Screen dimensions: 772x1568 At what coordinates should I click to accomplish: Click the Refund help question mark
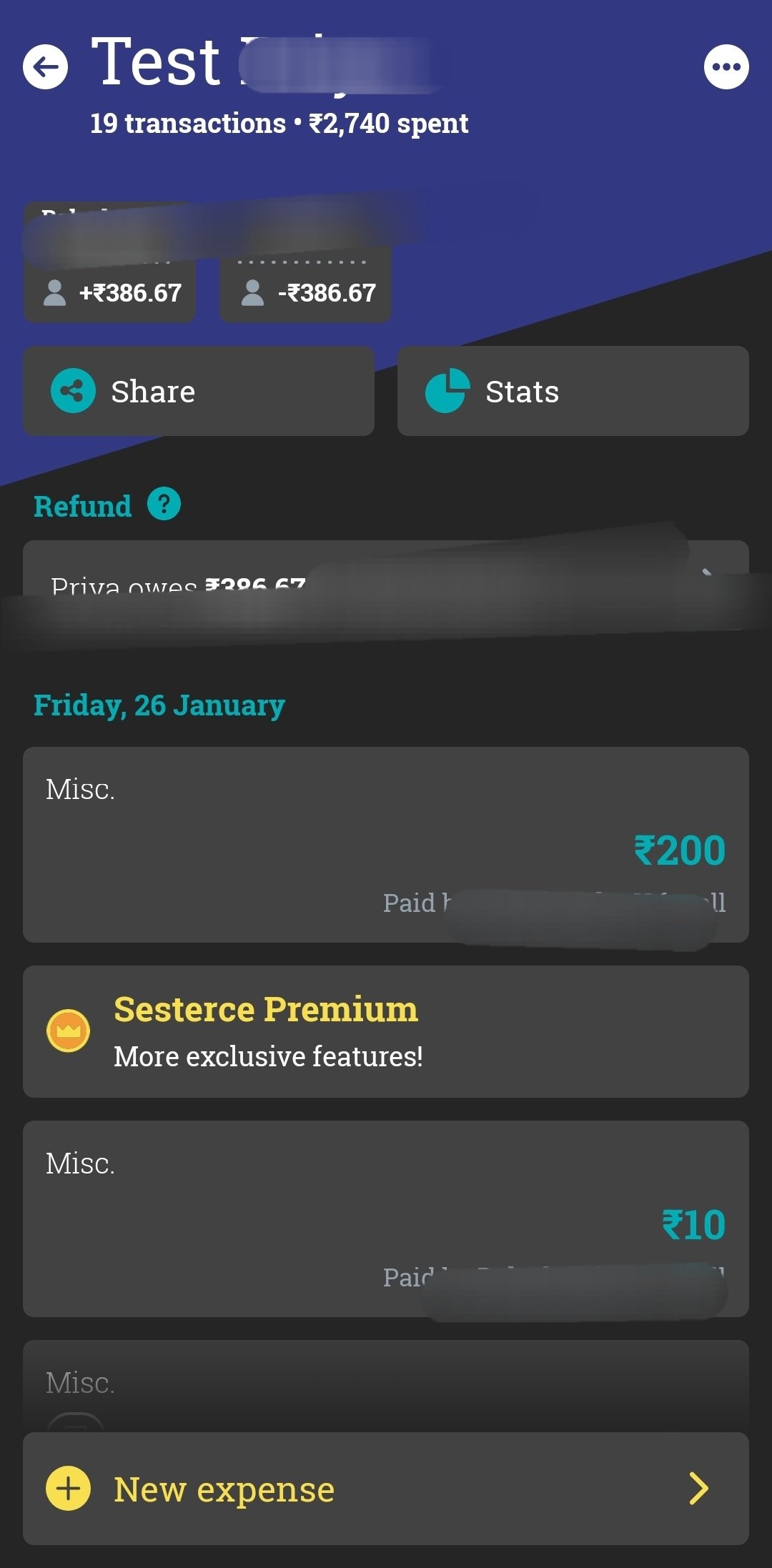tap(164, 505)
